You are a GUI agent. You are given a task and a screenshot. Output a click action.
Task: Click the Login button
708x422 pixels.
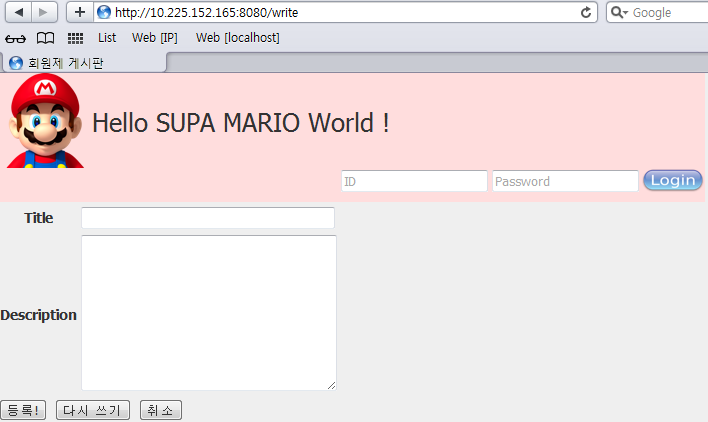pyautogui.click(x=673, y=180)
